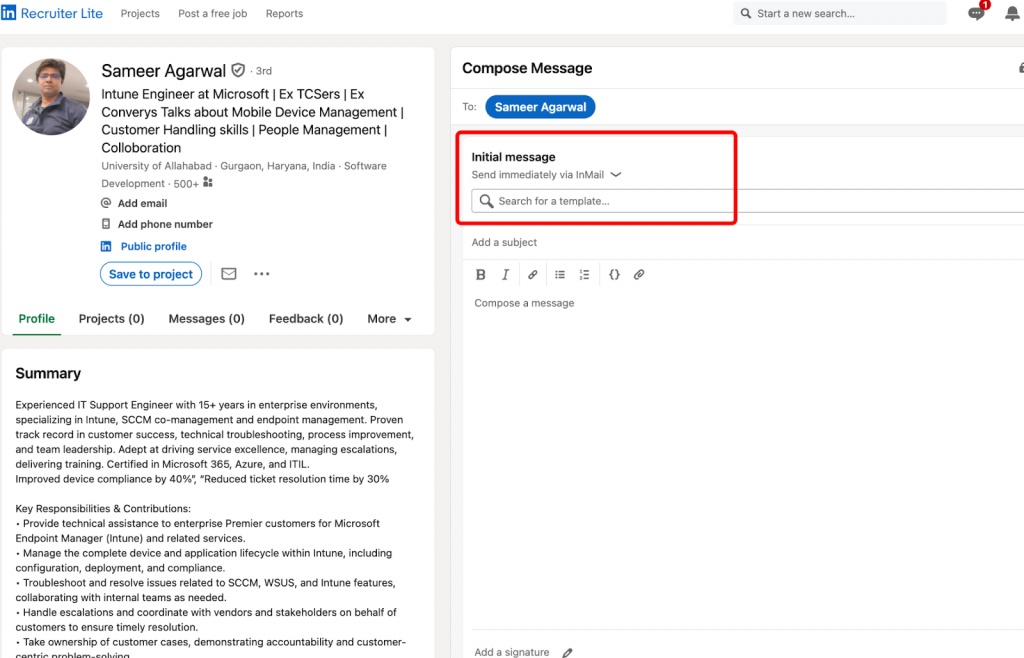The image size is (1024, 658).
Task: Open the Projects menu in the top bar
Action: point(140,13)
